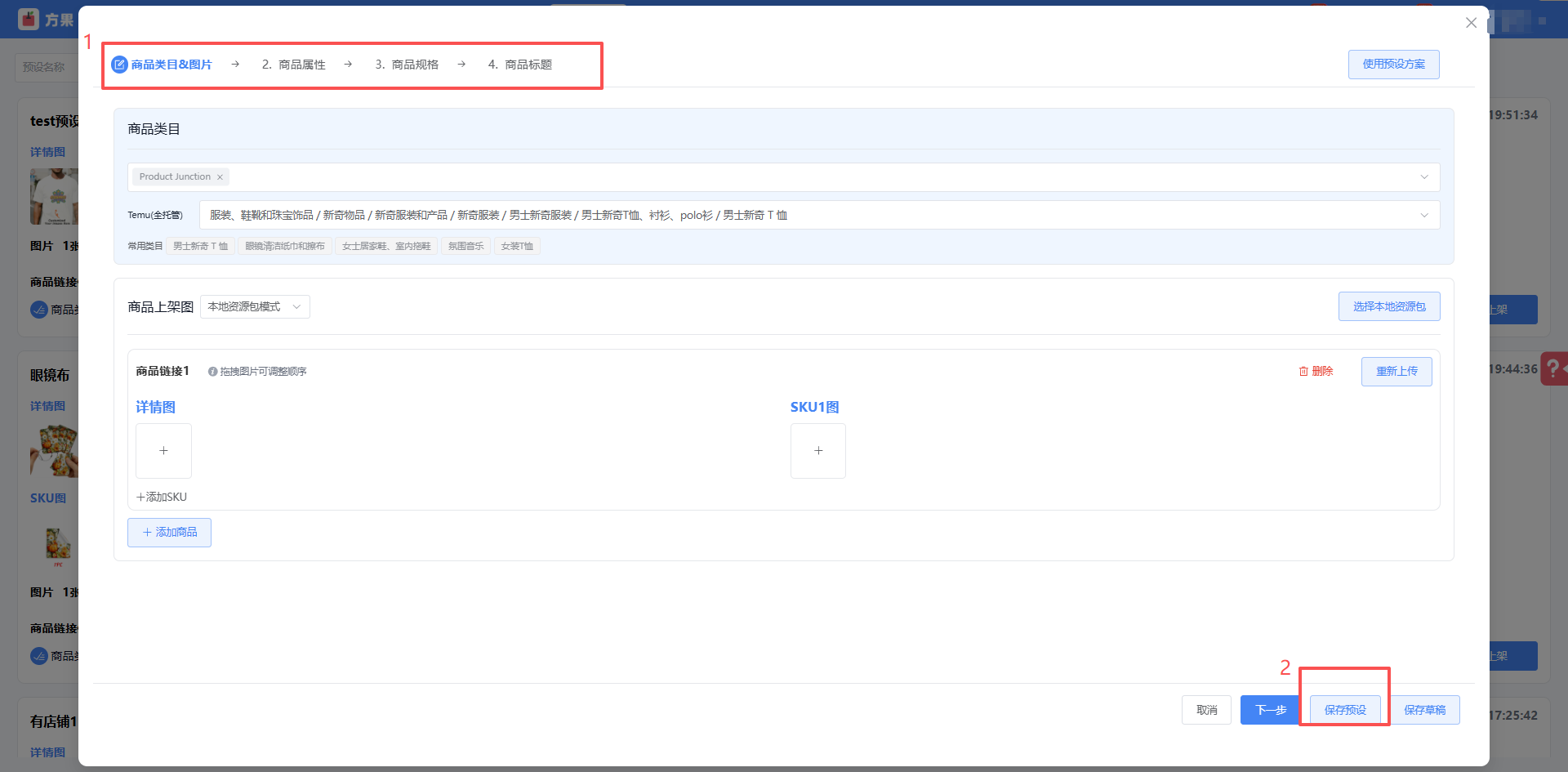Click the 重新上传 button
The height and width of the screenshot is (772, 1568).
point(1396,372)
